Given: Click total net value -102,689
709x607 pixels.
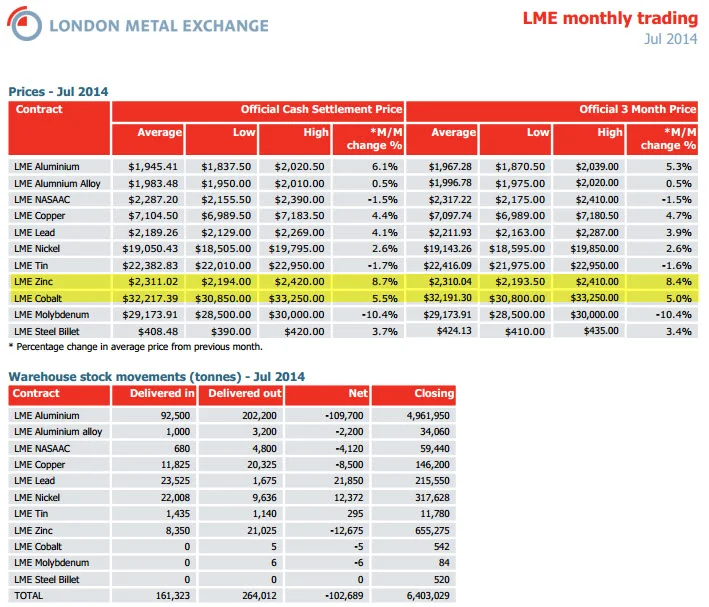Looking at the screenshot, I should click(344, 596).
